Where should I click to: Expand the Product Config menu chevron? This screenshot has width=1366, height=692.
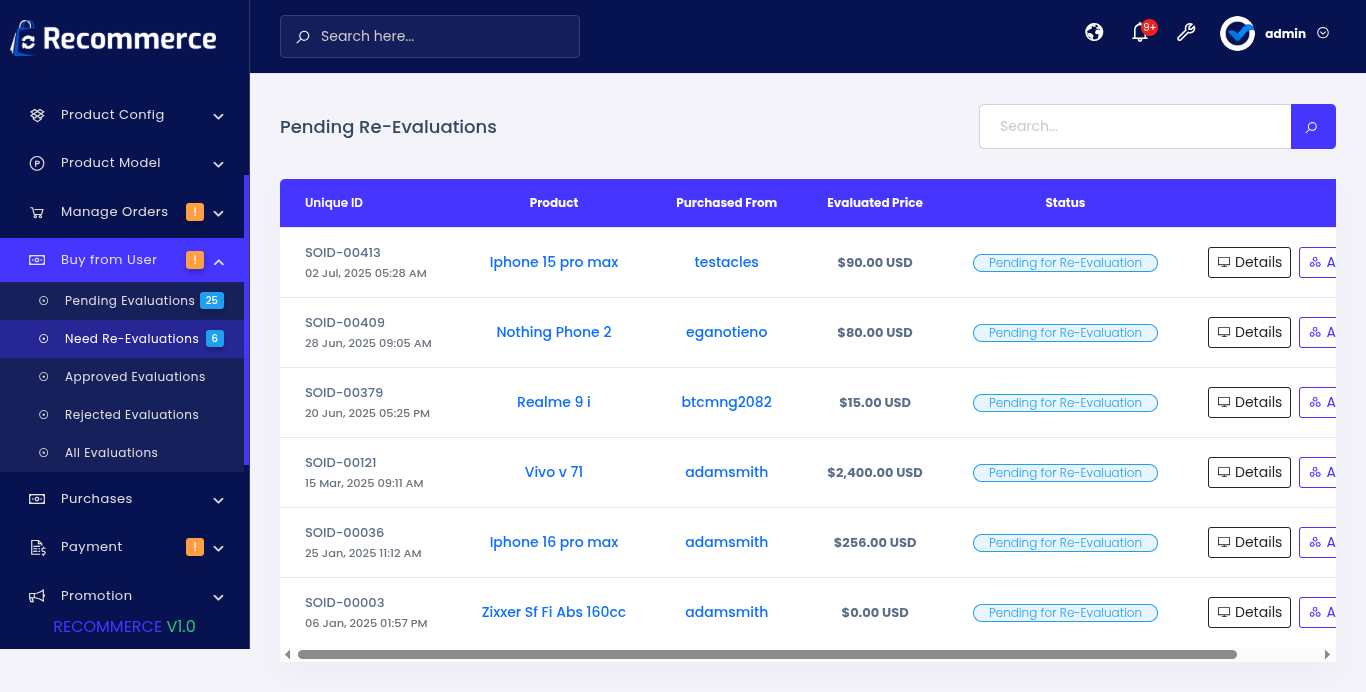point(218,116)
